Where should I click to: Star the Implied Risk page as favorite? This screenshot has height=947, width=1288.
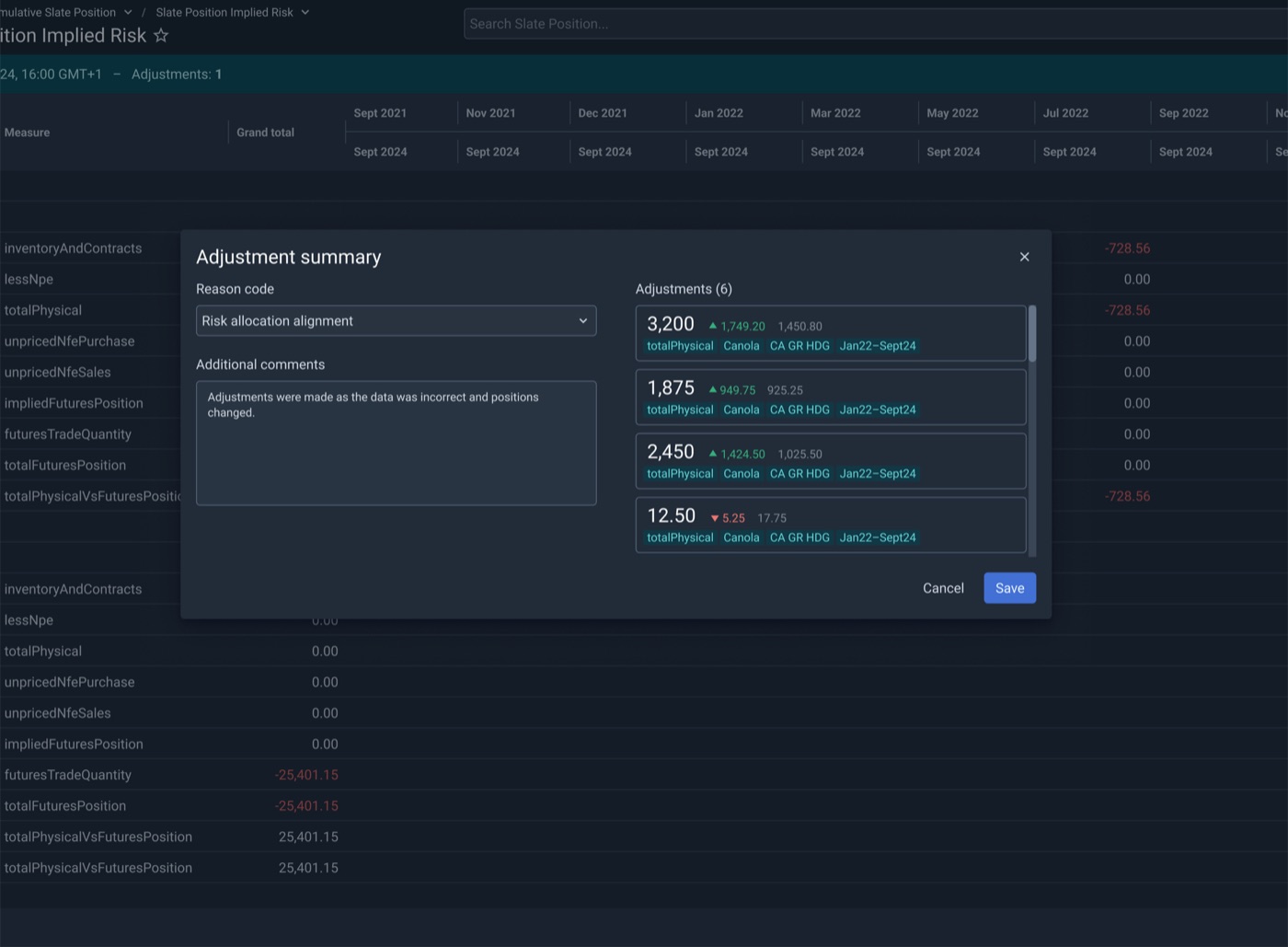coord(161,35)
